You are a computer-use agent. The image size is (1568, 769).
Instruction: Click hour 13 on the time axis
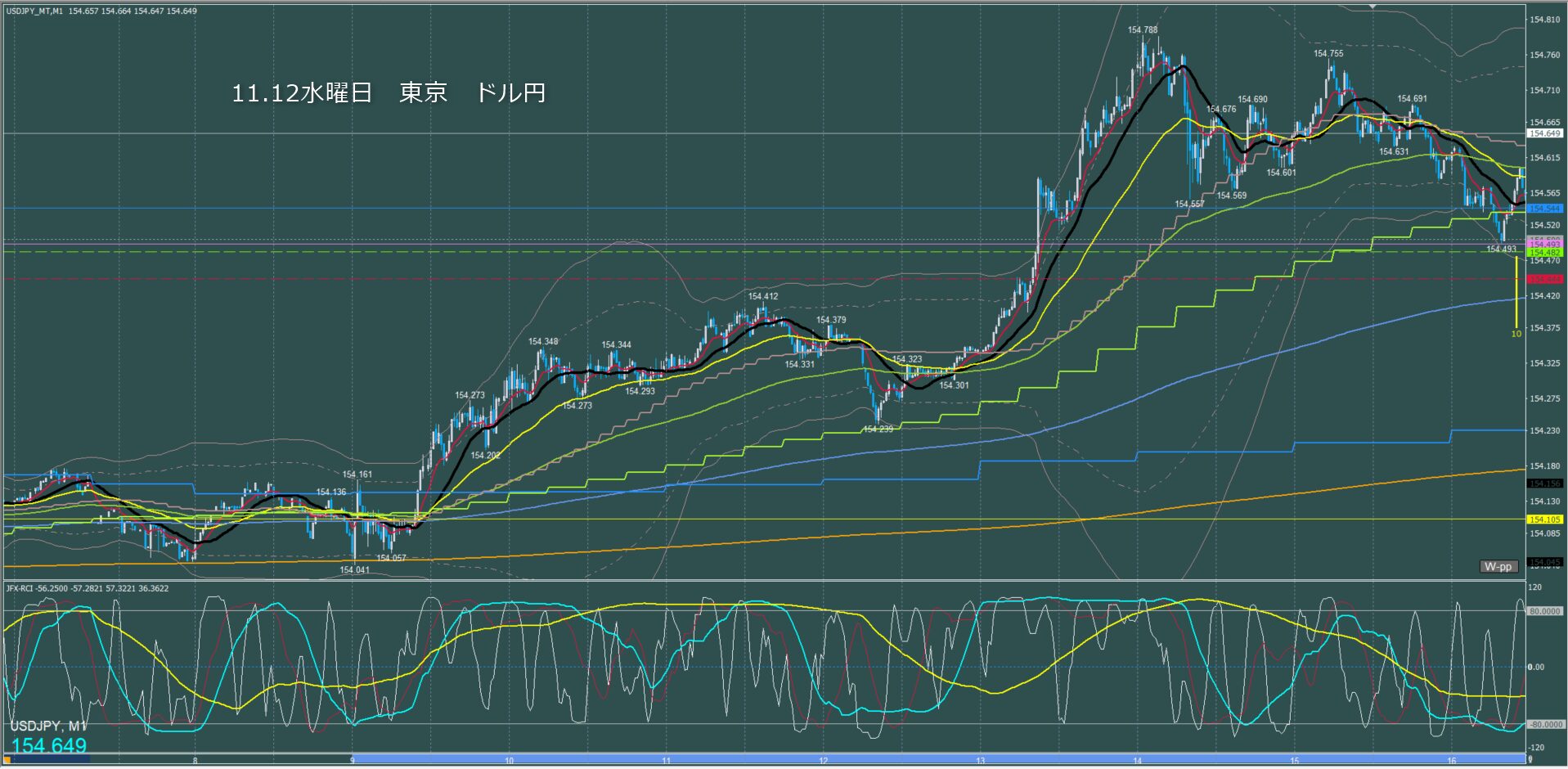click(x=980, y=761)
